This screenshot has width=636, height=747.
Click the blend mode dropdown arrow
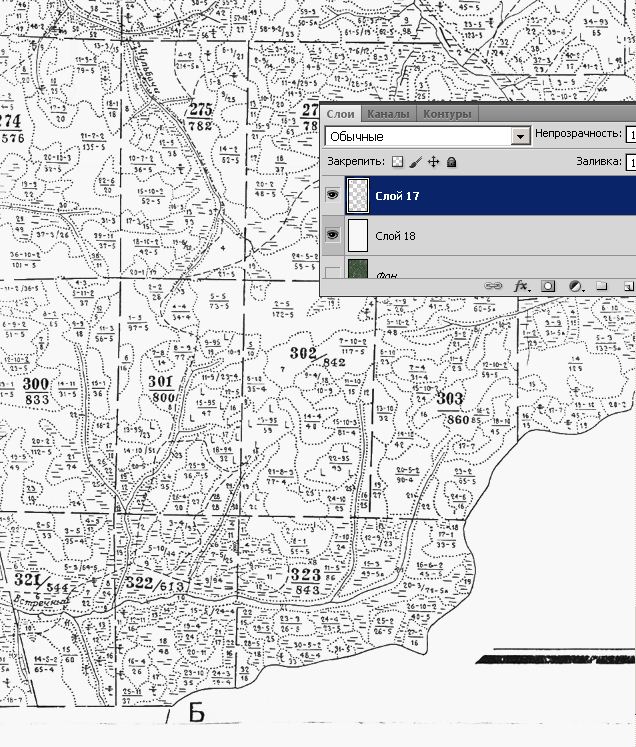(520, 136)
